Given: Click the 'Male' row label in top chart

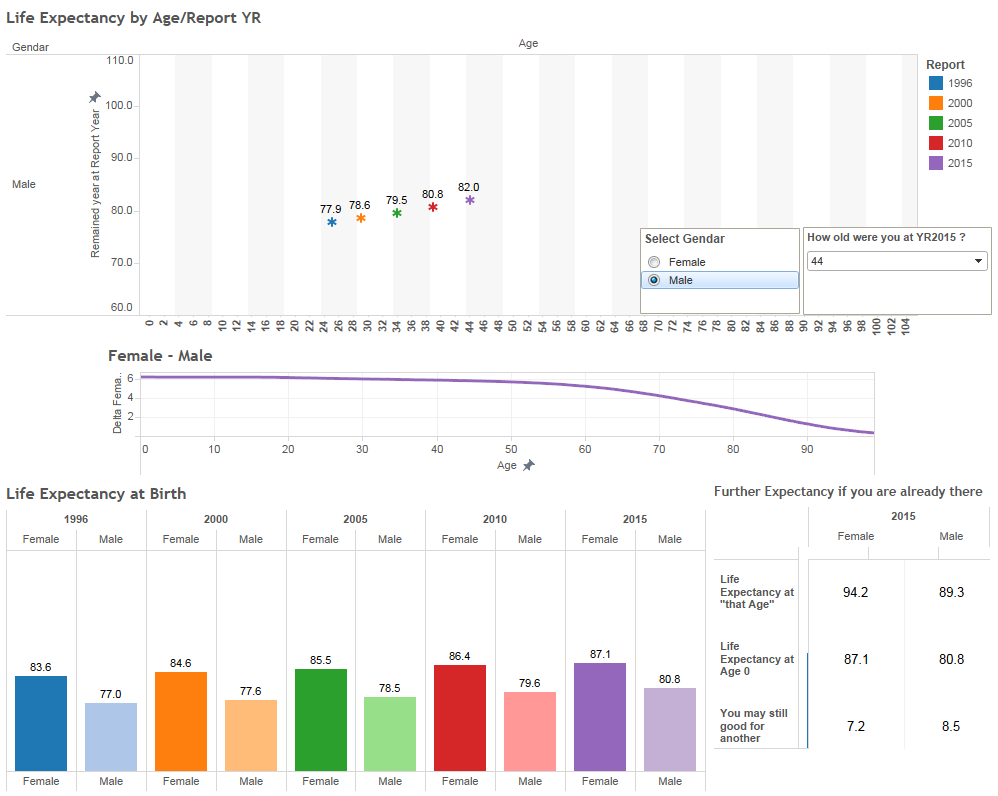Looking at the screenshot, I should (24, 184).
